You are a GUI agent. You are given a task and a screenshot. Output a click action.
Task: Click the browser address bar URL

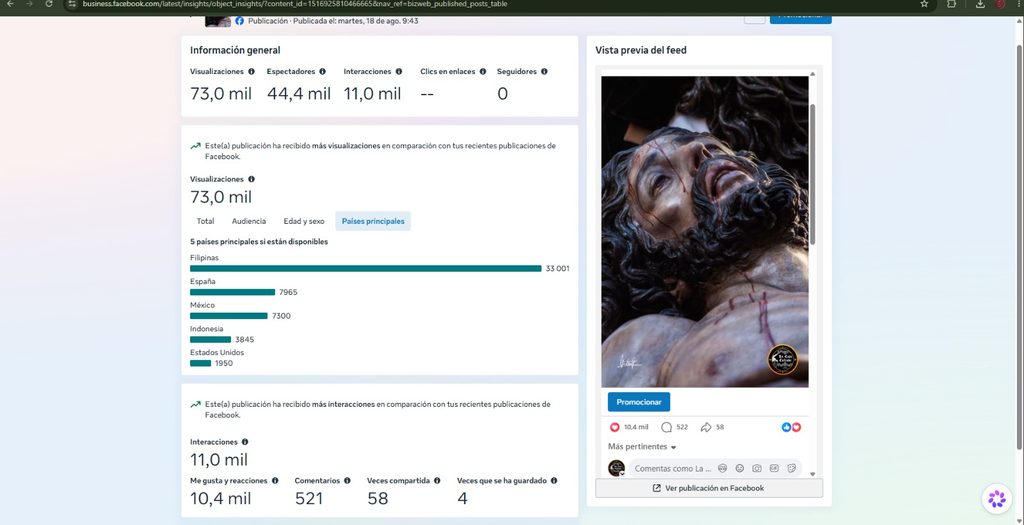(295, 4)
